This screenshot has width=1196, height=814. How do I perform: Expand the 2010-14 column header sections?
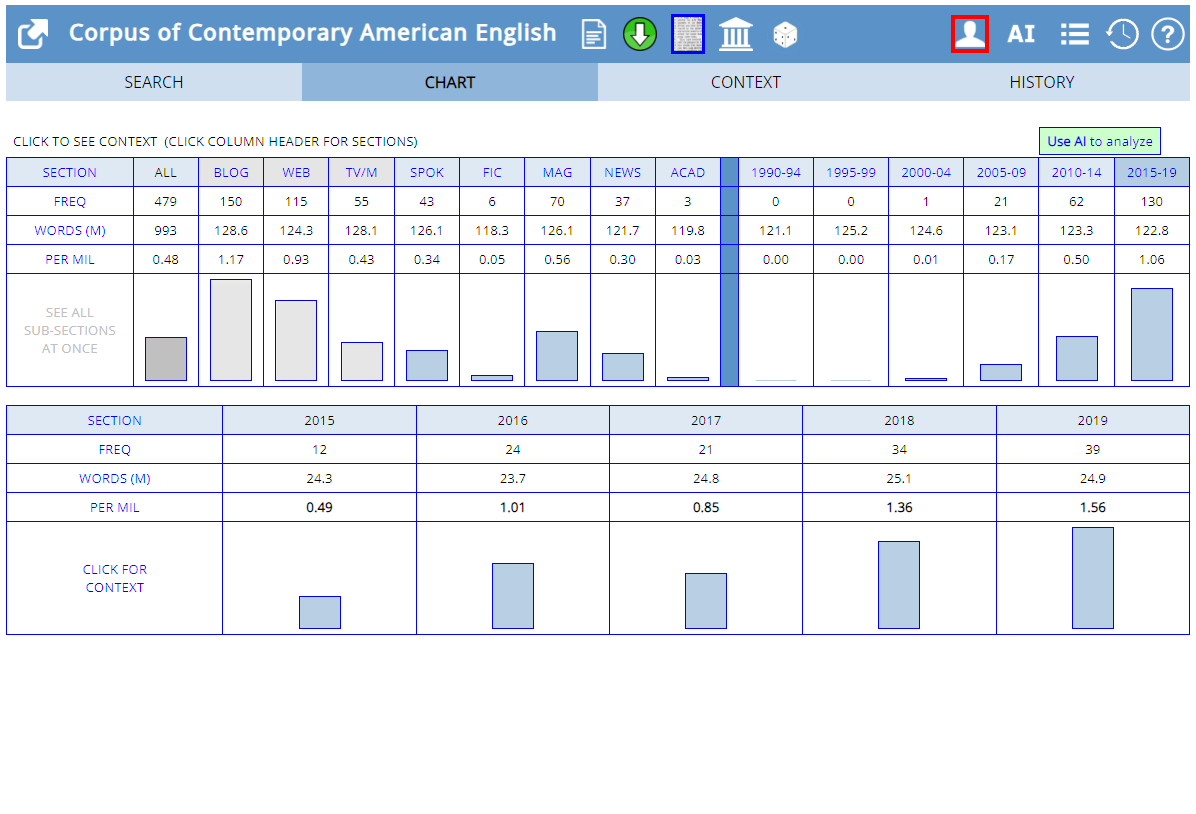coord(1076,172)
